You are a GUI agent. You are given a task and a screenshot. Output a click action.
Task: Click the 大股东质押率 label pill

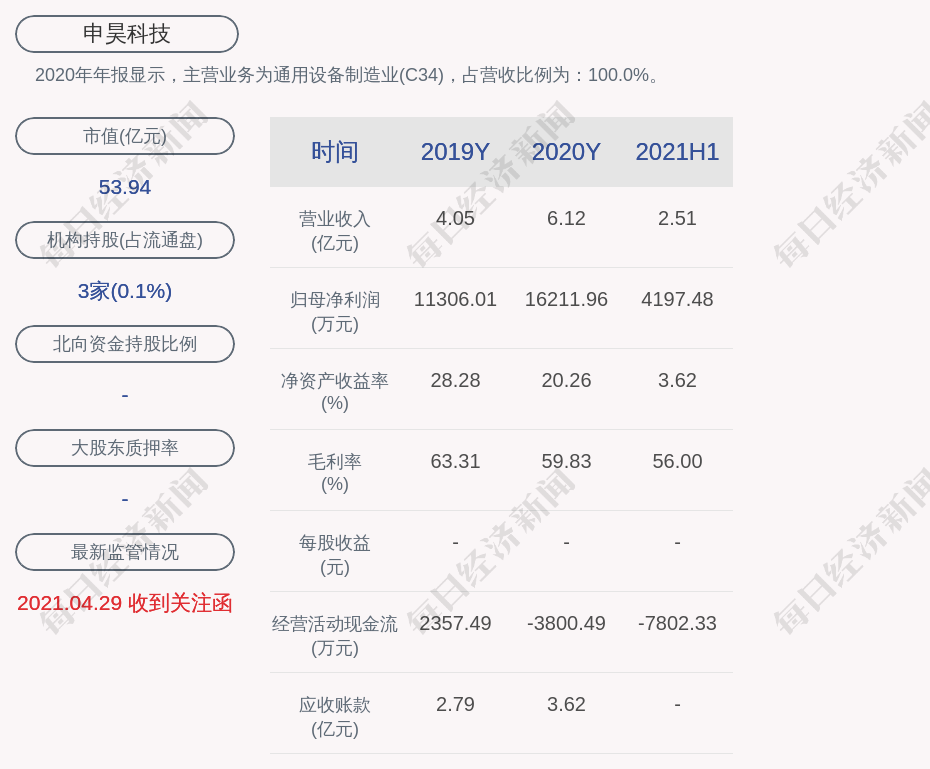(x=125, y=448)
